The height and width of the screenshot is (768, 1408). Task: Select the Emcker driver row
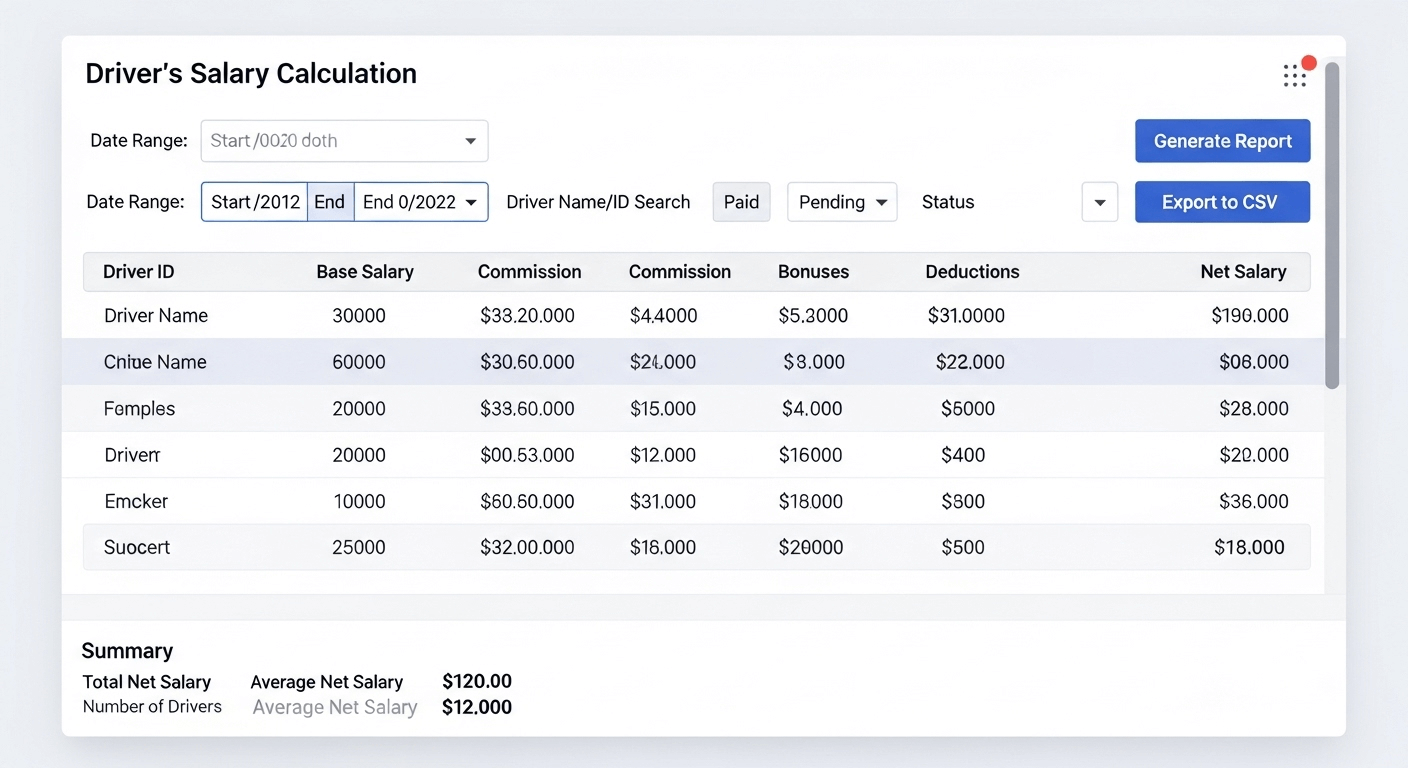(136, 501)
